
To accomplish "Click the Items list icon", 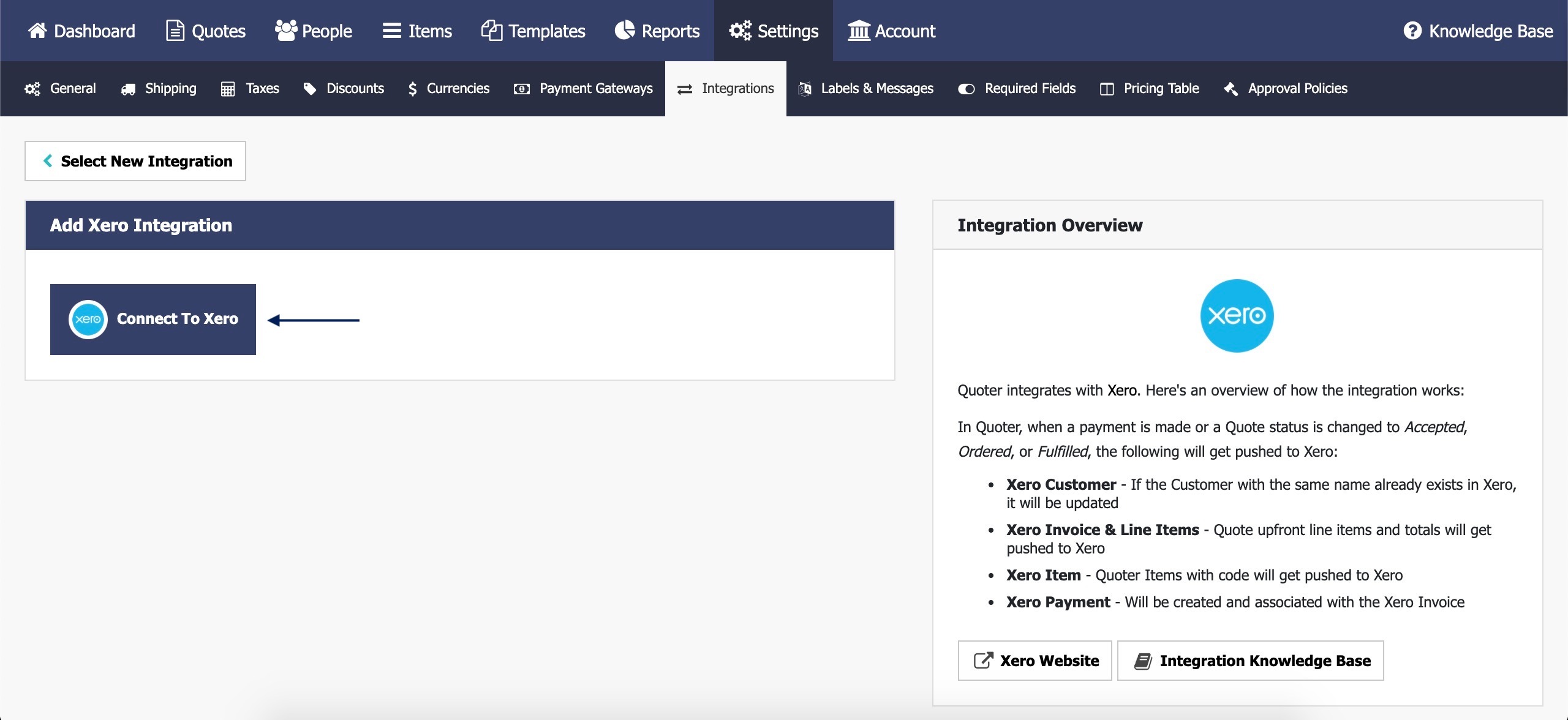I will (392, 31).
